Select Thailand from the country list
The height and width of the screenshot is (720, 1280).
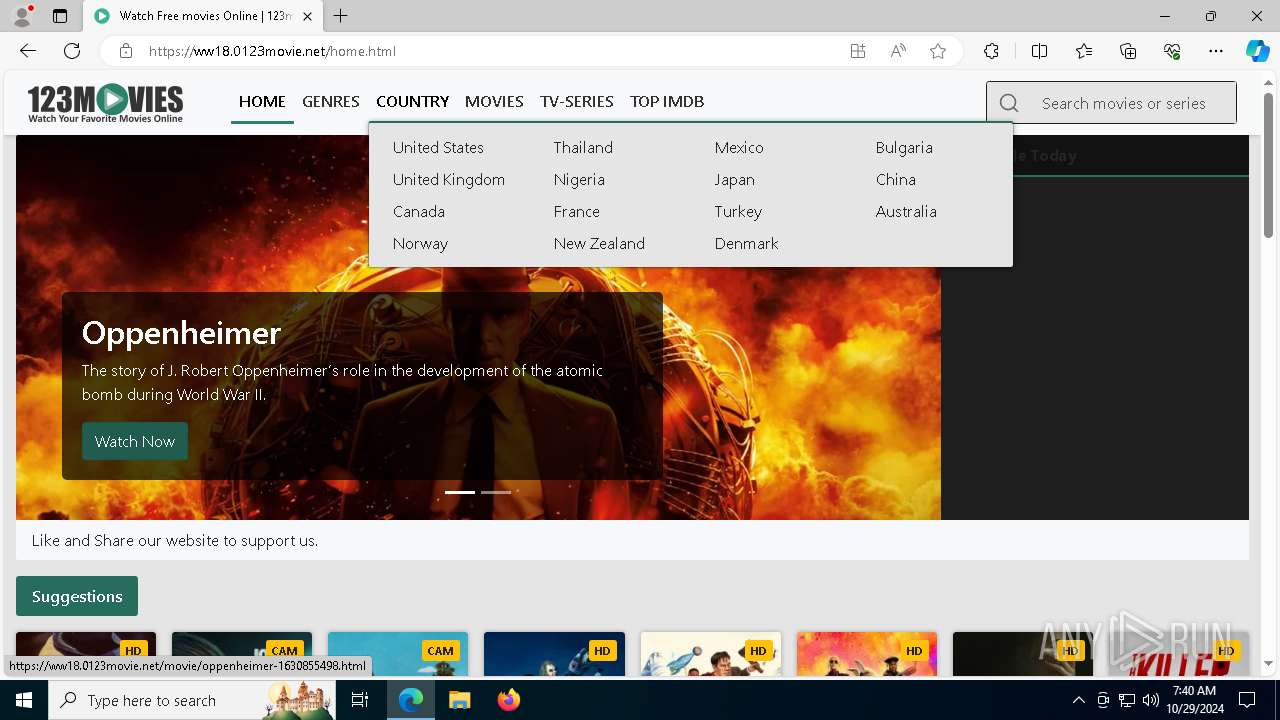click(583, 147)
